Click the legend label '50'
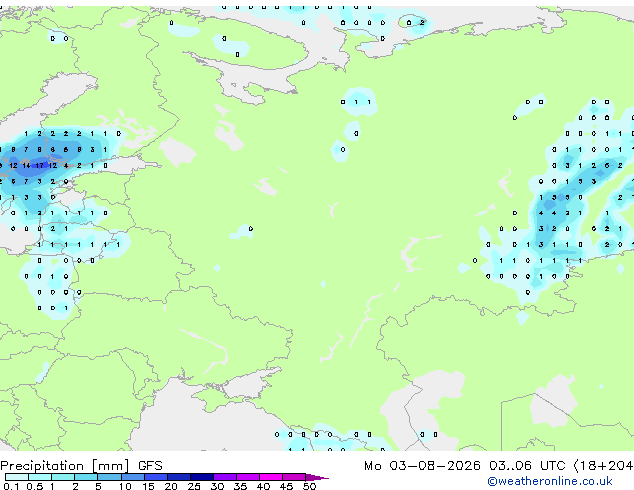This screenshot has height=490, width=634. pyautogui.click(x=310, y=486)
